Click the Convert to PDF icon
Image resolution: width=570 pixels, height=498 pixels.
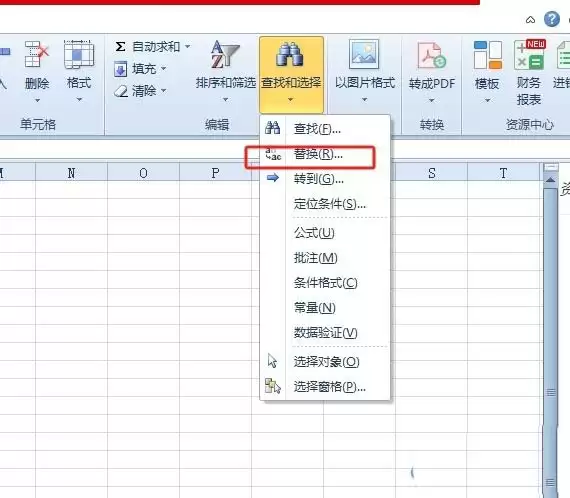coord(431,55)
